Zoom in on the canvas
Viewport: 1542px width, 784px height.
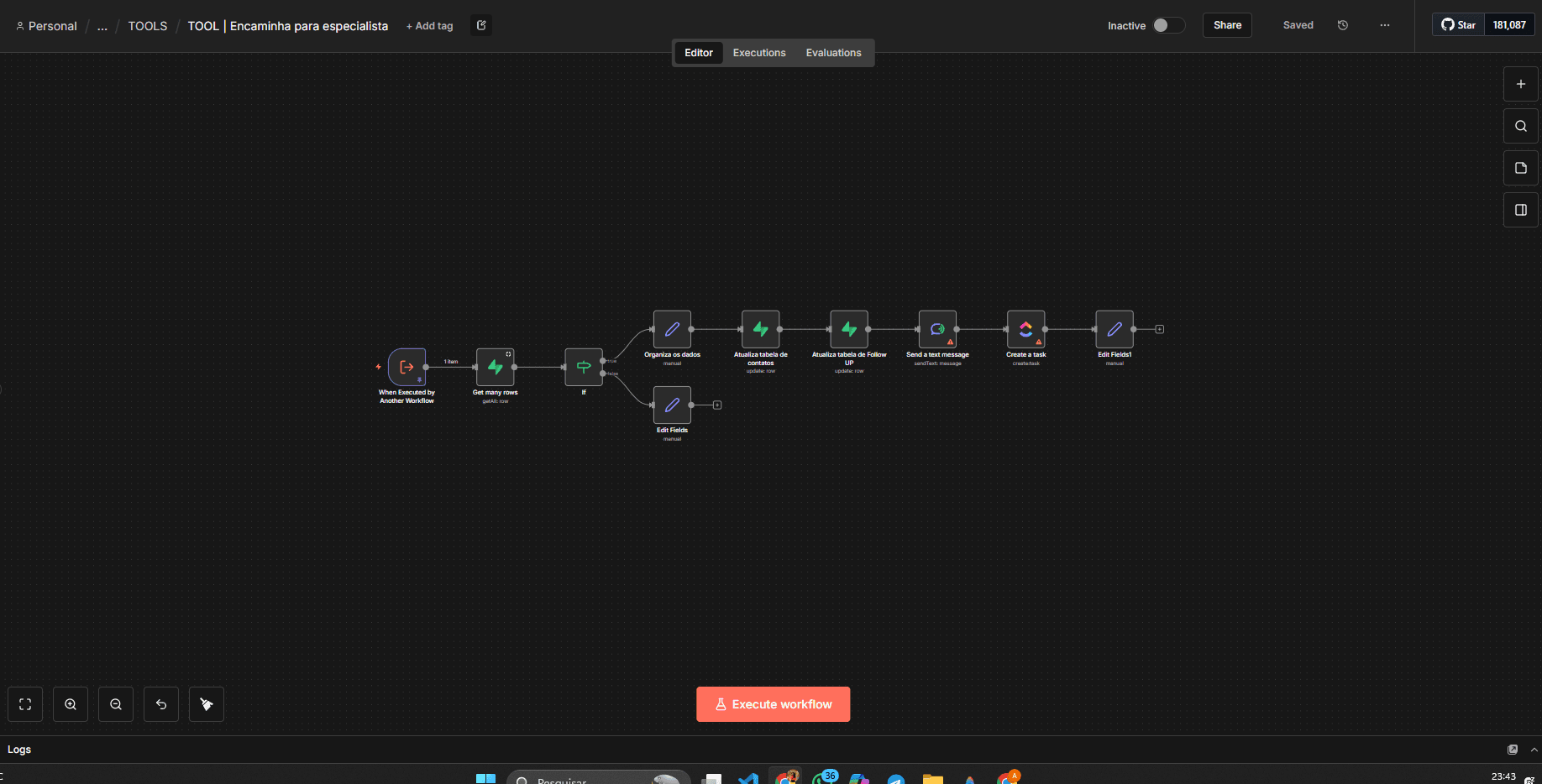[x=70, y=703]
